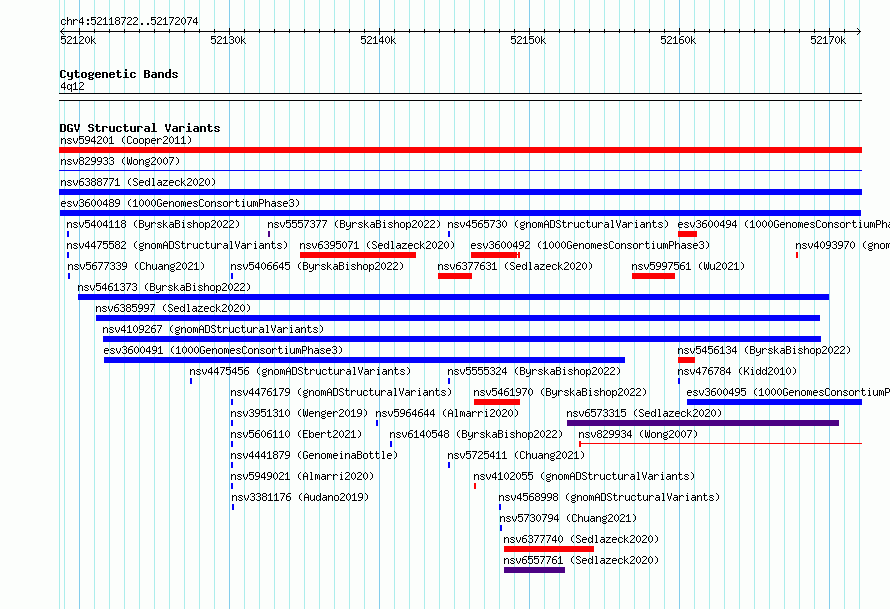Image resolution: width=890 pixels, height=609 pixels.
Task: Select nsv6377631 (Sedlazeck2020) label
Action: [x=515, y=266]
